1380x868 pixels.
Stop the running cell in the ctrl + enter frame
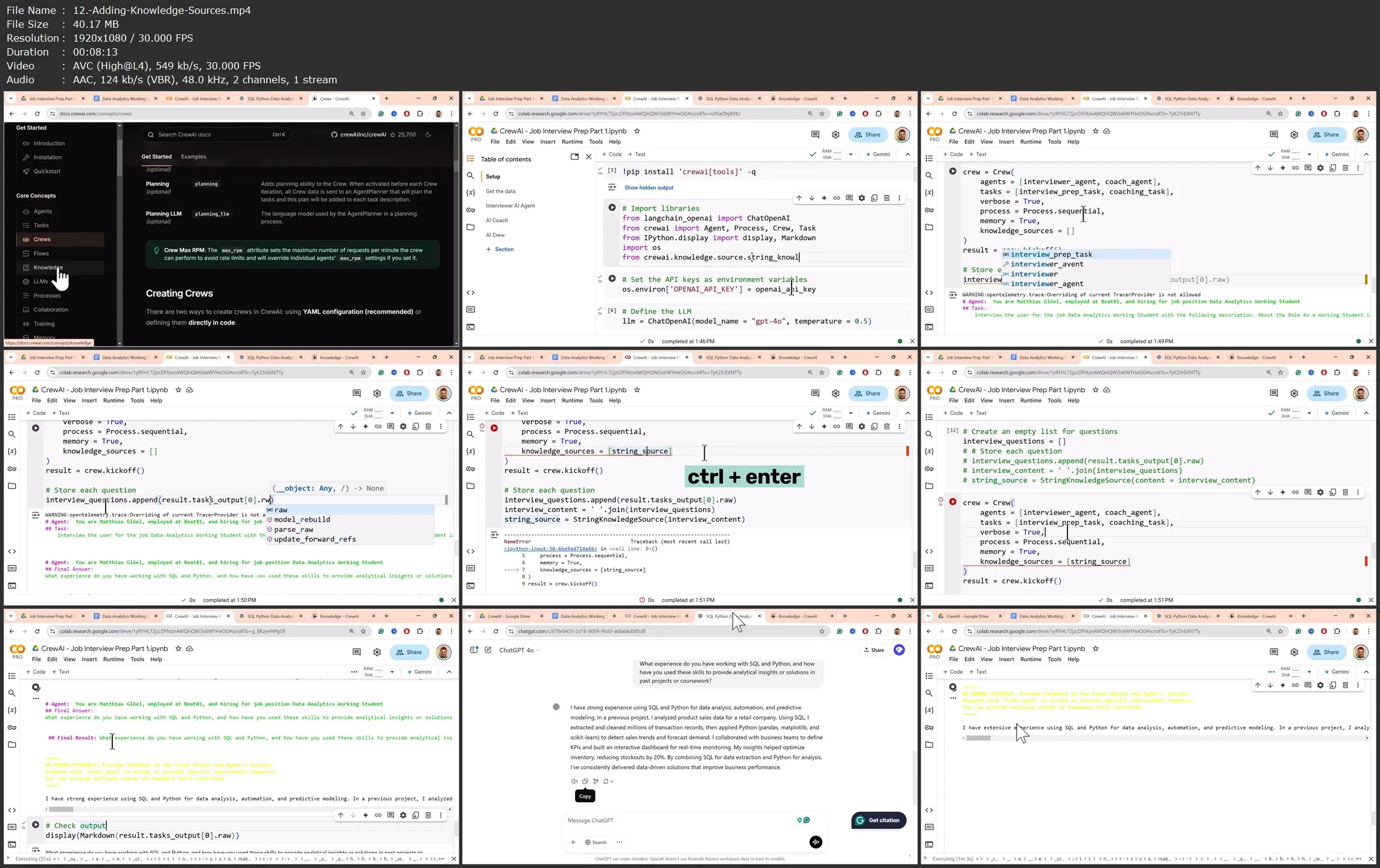coord(494,428)
